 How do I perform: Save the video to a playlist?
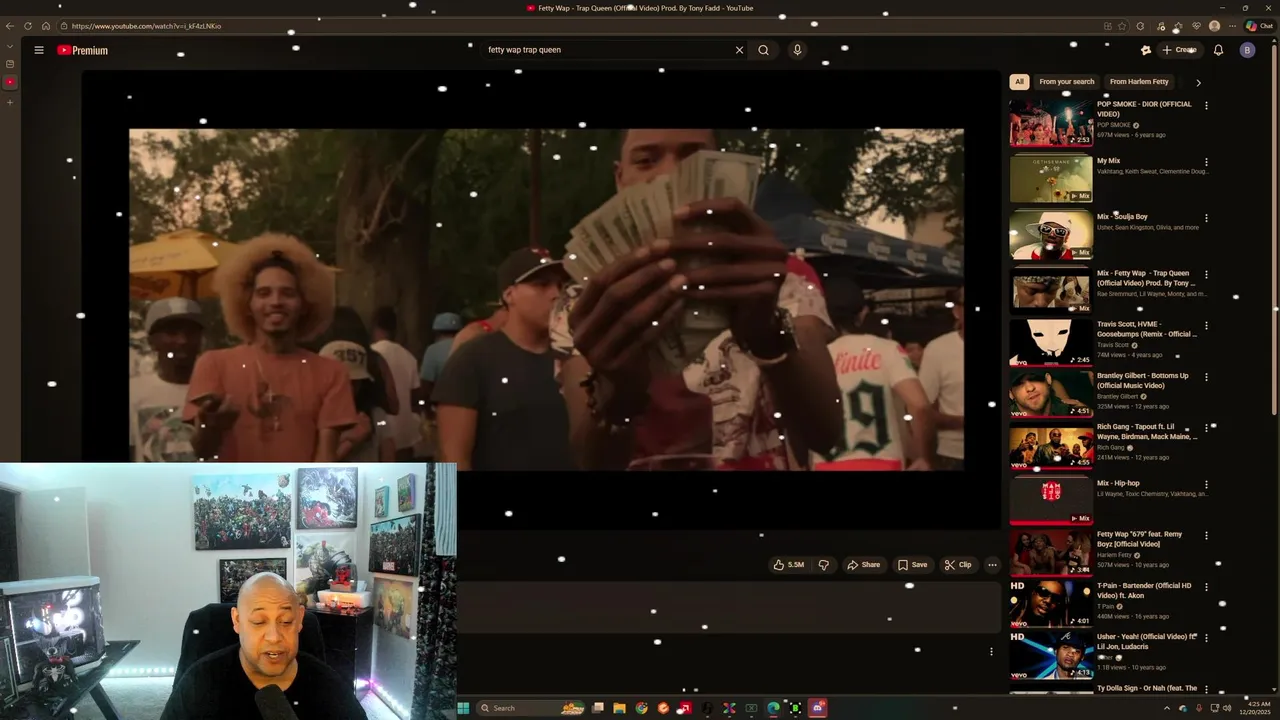pos(912,565)
